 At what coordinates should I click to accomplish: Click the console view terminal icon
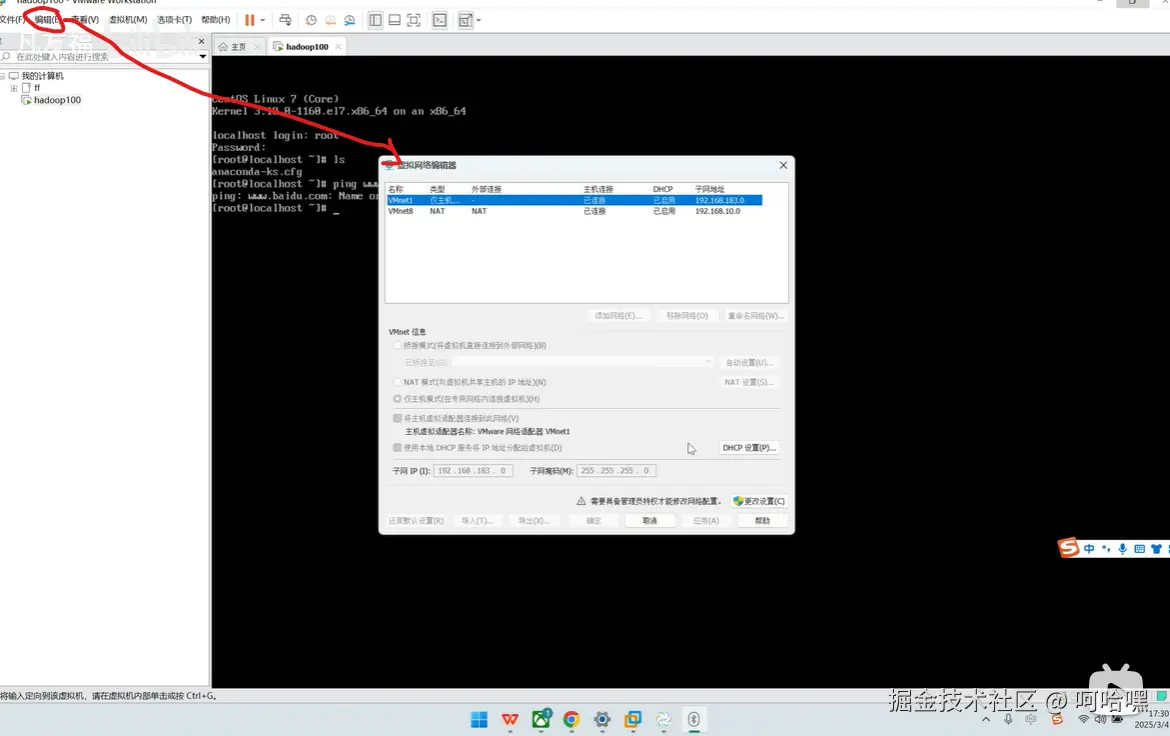click(440, 20)
